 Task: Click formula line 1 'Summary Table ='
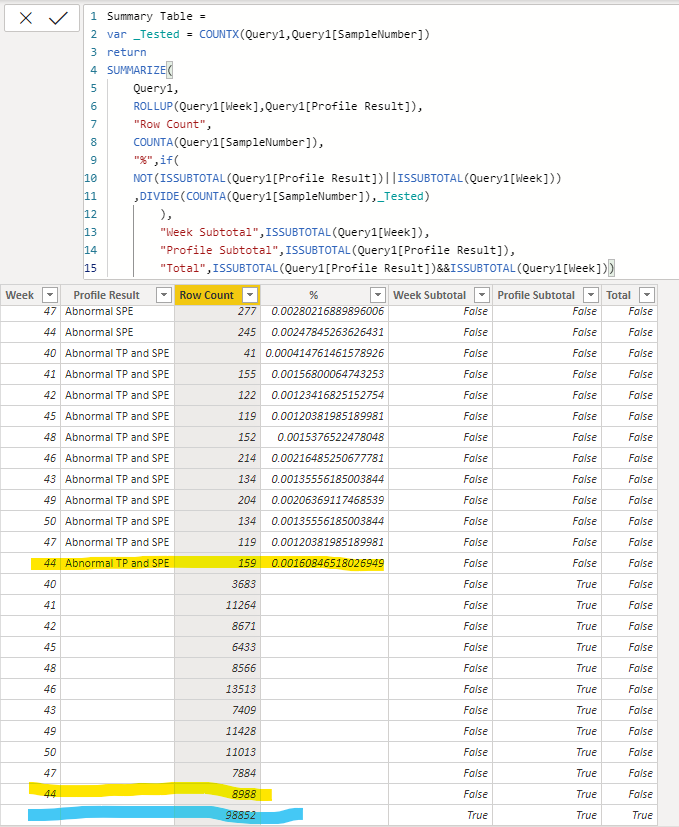(156, 16)
